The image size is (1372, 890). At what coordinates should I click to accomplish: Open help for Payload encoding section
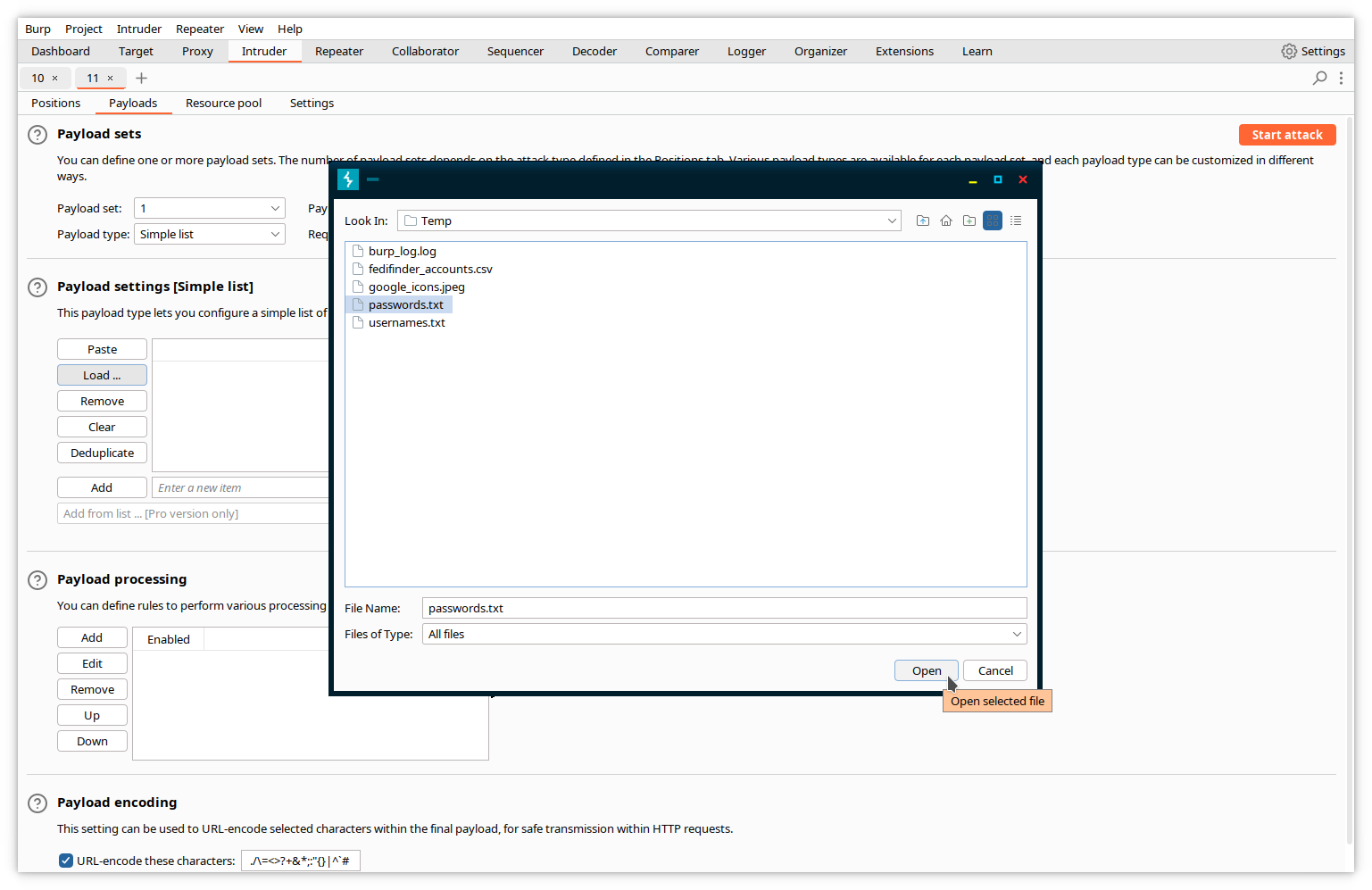tap(37, 803)
